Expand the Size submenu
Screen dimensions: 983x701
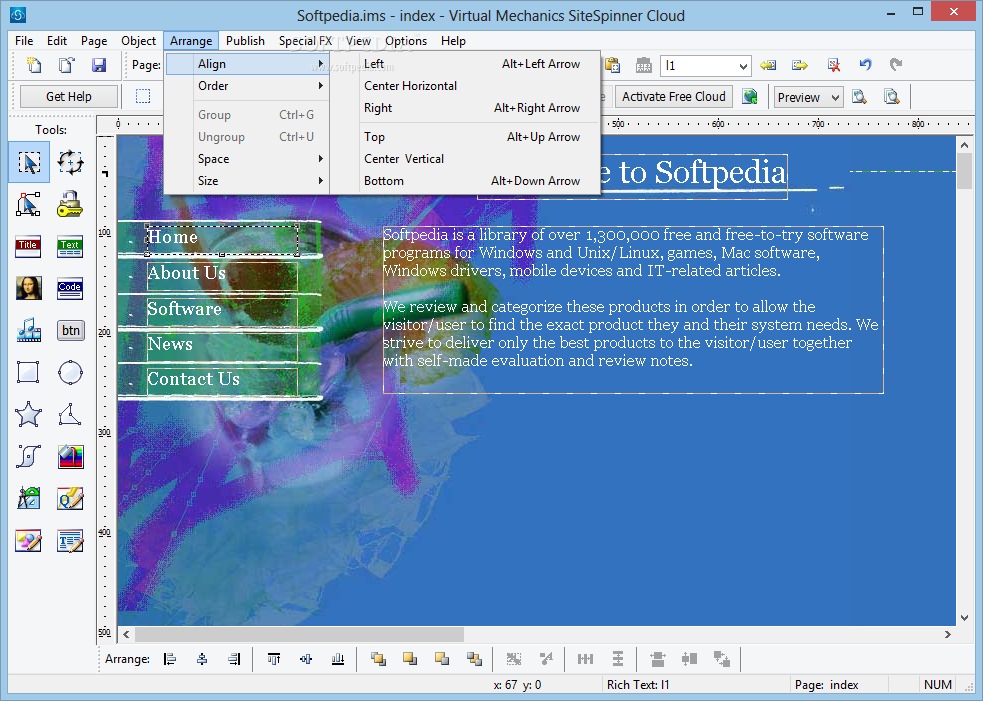(248, 181)
